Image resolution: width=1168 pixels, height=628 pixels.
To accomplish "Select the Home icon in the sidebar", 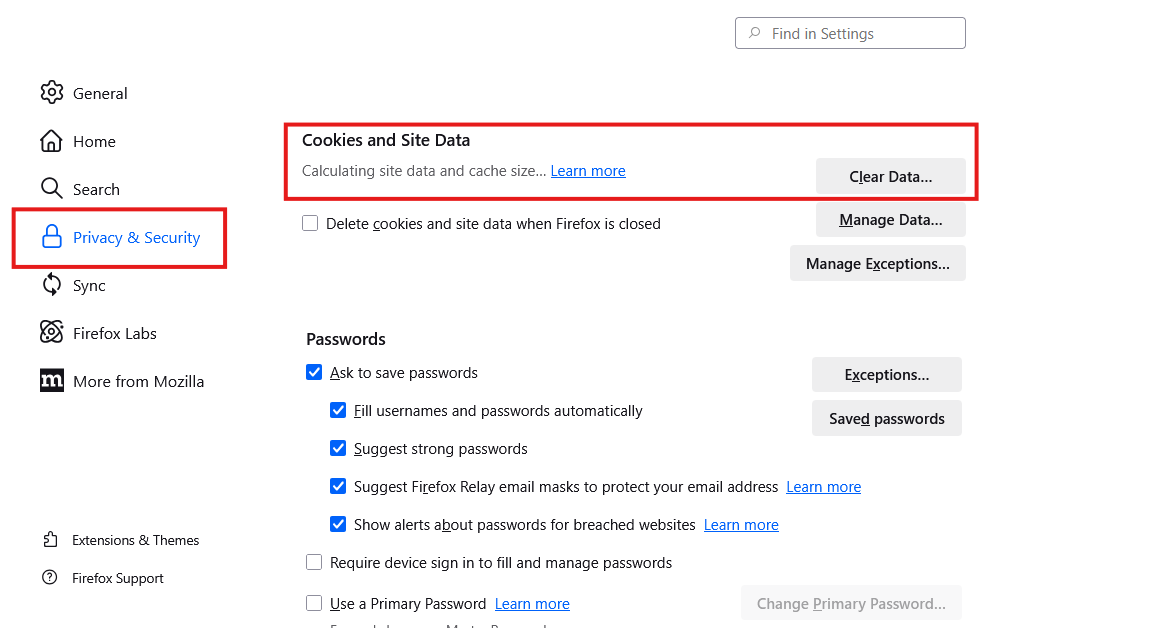I will pos(52,140).
